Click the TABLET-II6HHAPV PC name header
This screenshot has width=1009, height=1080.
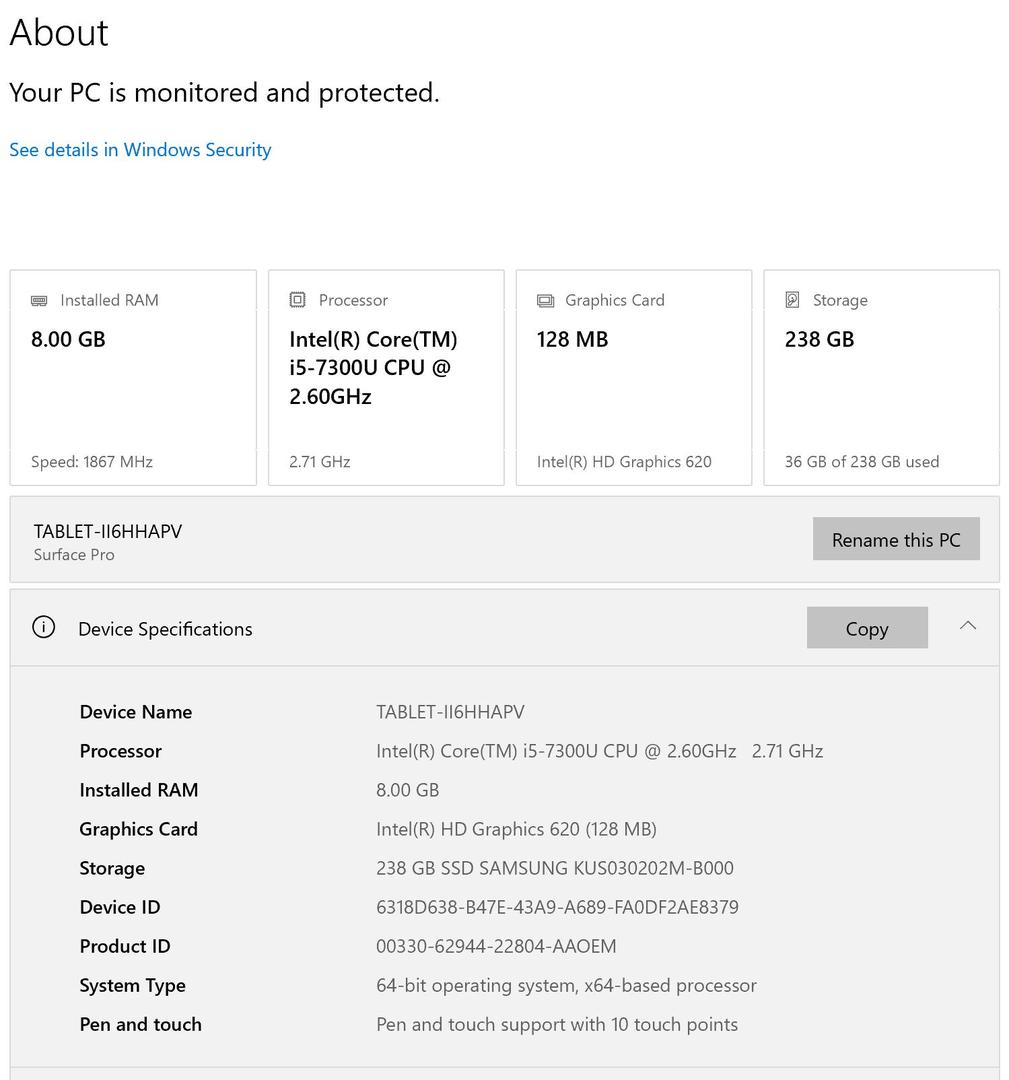coord(108,531)
